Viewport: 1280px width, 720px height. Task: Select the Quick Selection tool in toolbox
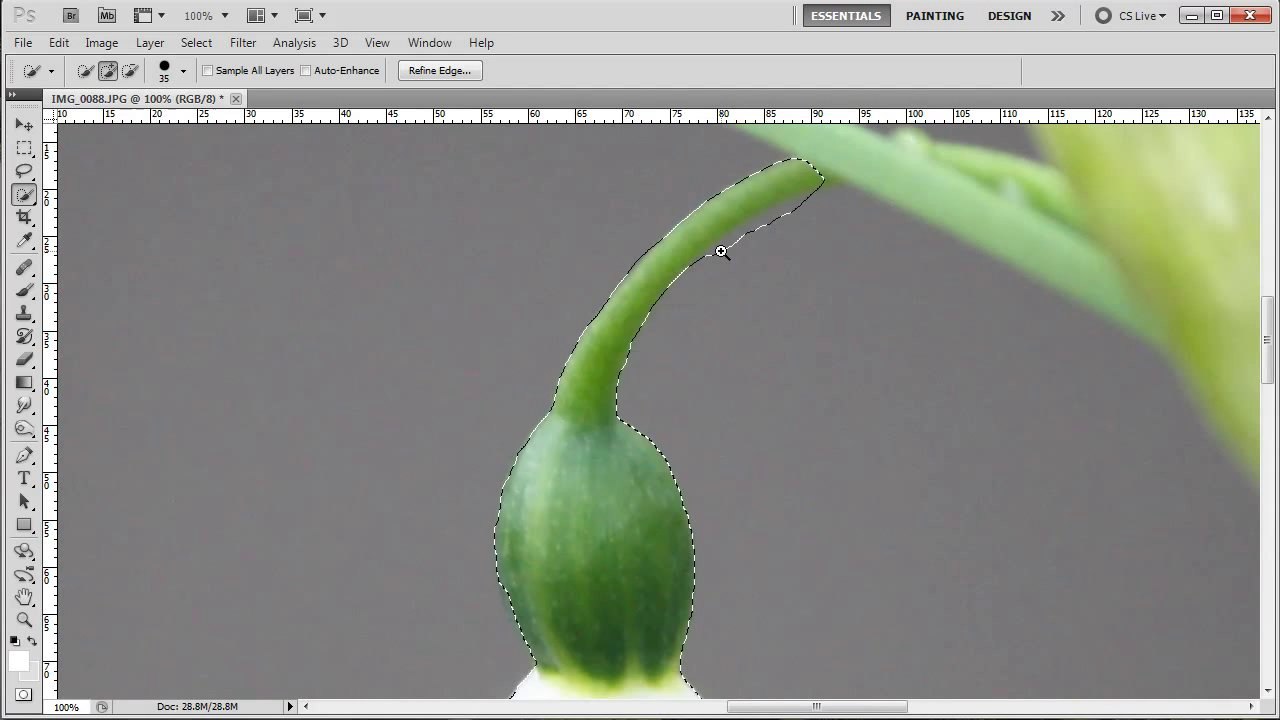(x=24, y=194)
